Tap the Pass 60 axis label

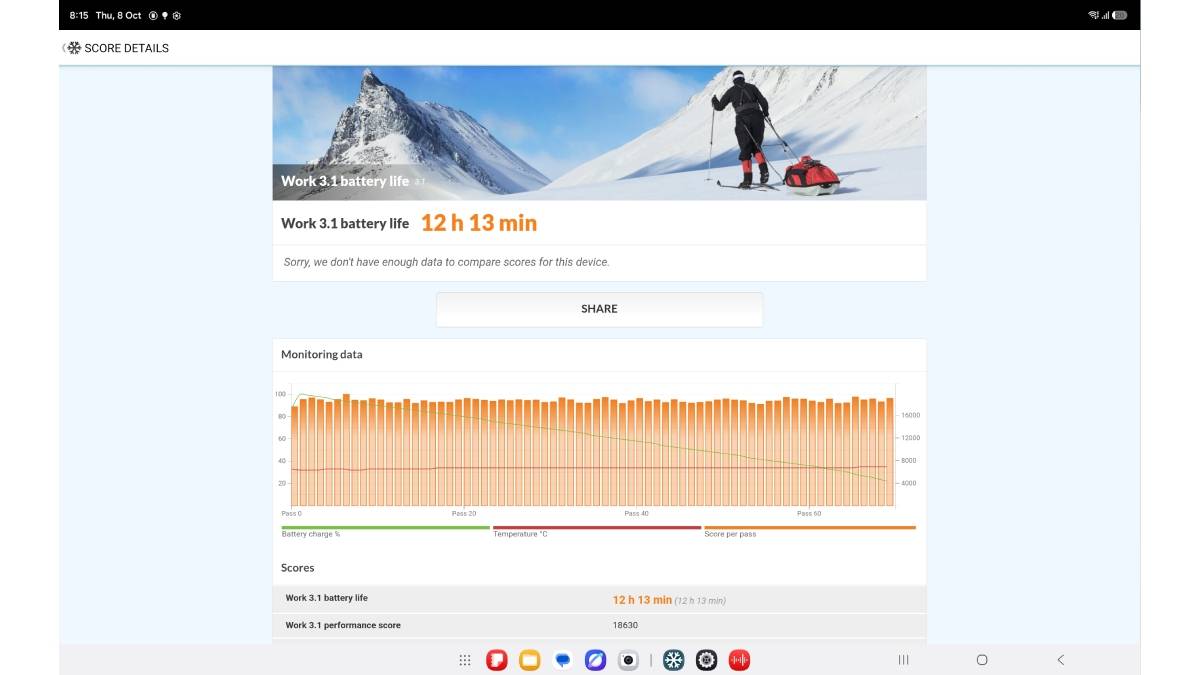point(809,513)
